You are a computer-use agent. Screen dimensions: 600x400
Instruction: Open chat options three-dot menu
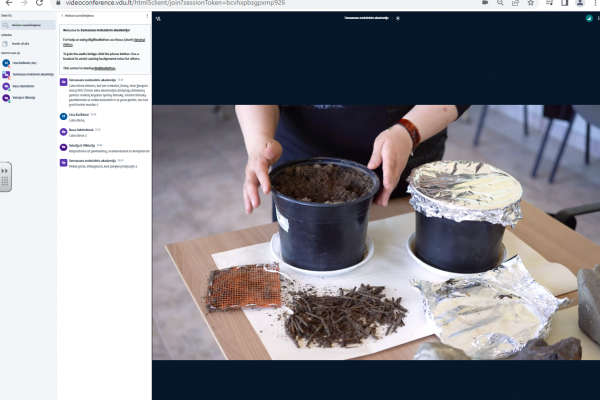tap(147, 16)
